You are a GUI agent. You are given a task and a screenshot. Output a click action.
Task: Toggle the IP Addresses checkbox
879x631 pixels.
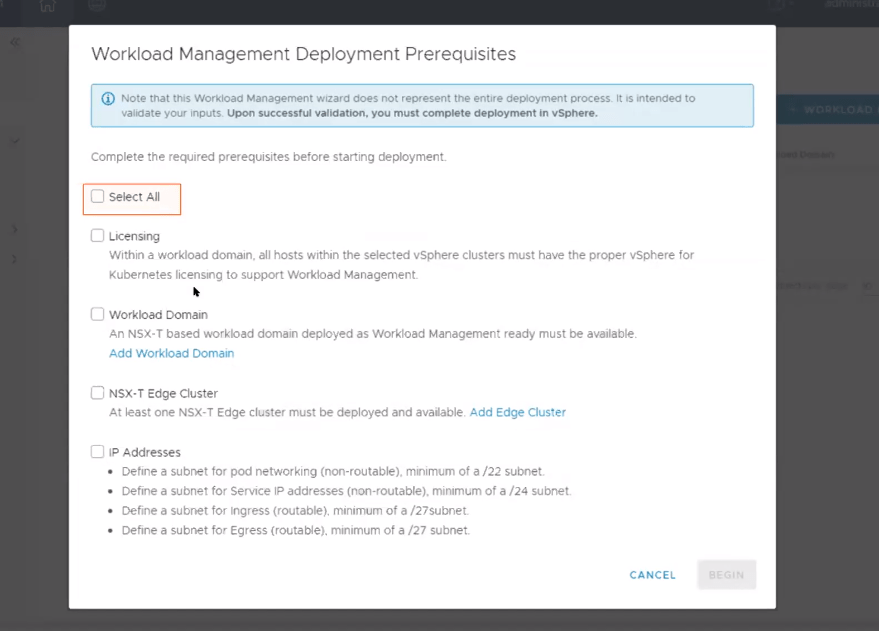98,452
